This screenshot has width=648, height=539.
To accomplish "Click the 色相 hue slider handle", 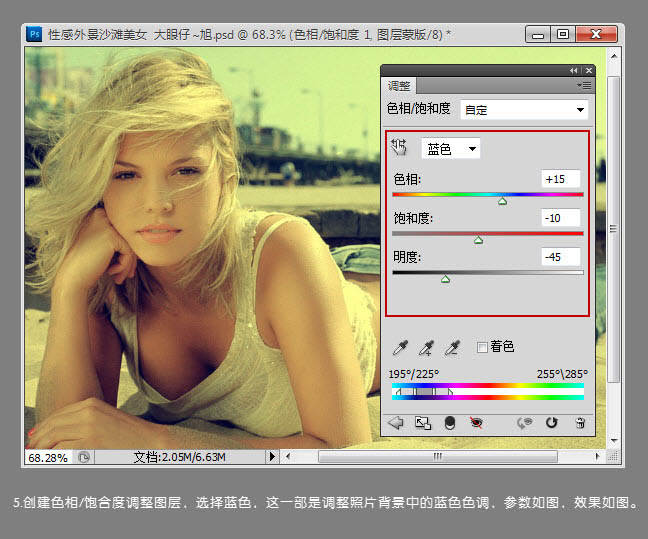I will (502, 201).
